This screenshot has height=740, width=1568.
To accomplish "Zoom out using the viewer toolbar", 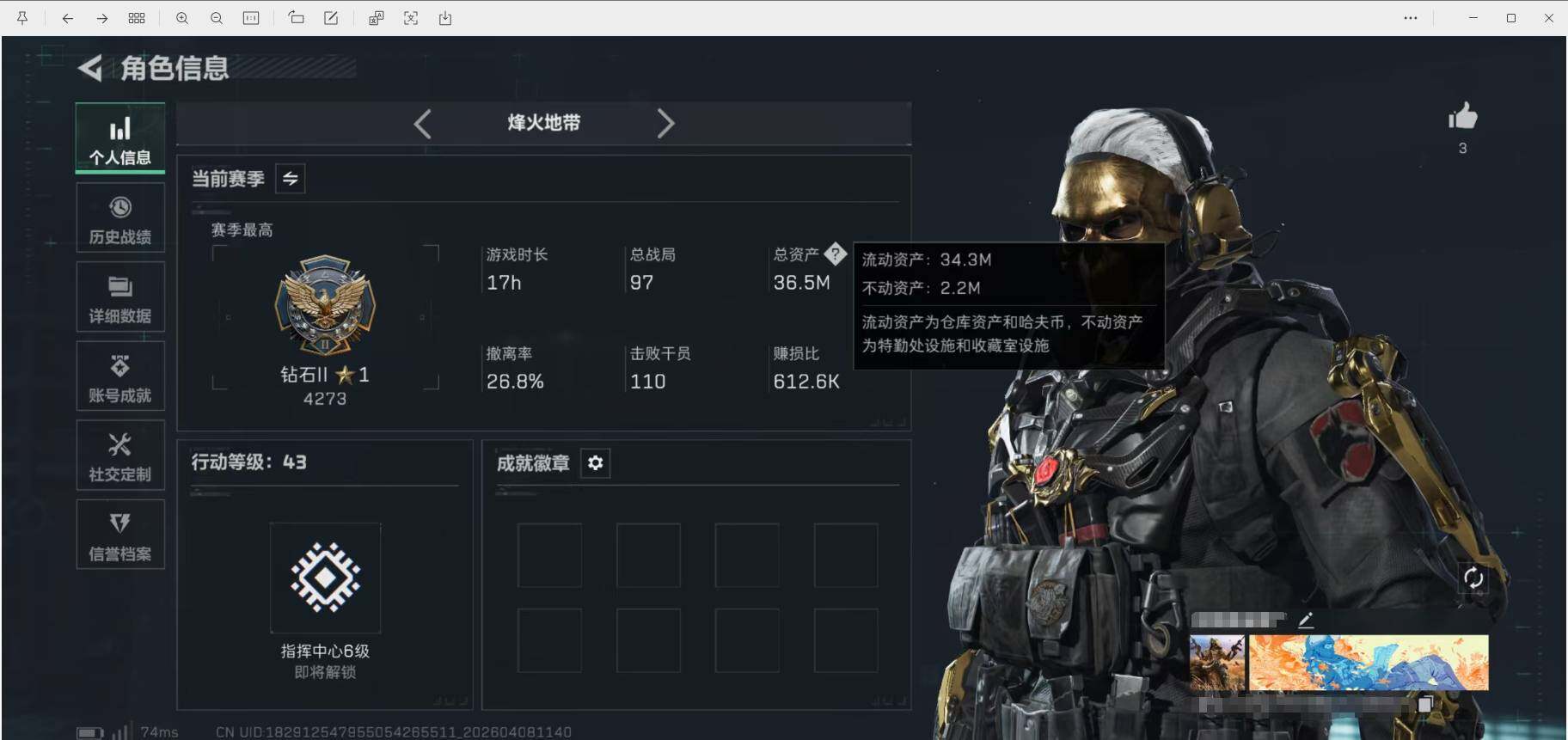I will click(217, 18).
